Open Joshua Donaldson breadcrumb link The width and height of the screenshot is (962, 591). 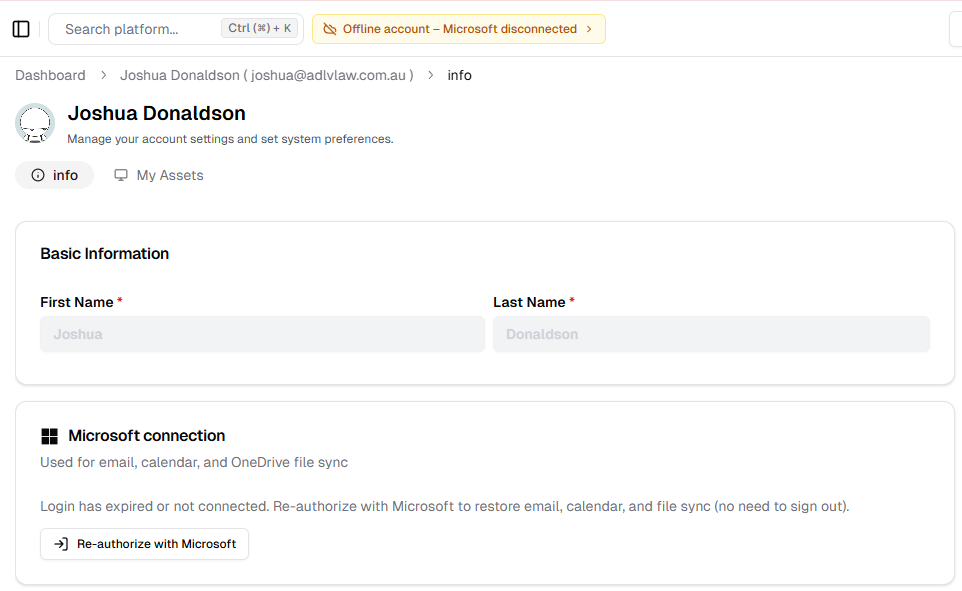pos(267,75)
